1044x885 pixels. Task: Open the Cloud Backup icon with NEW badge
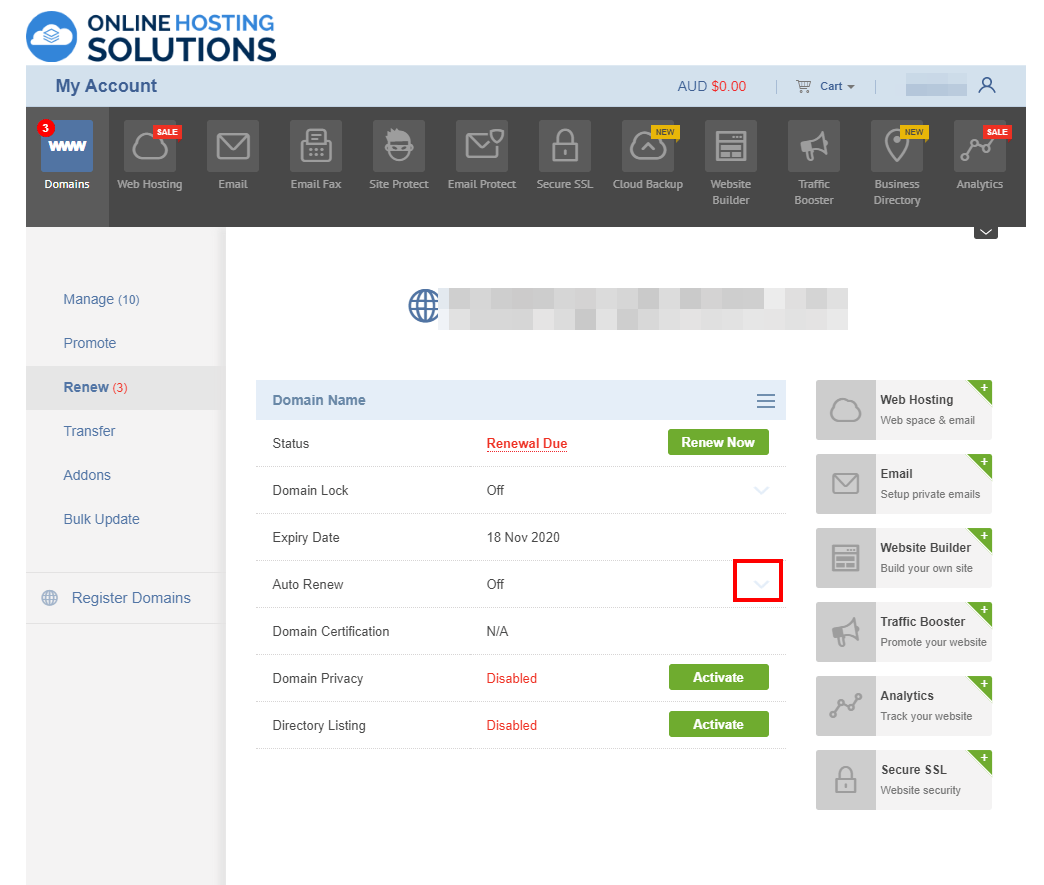tap(647, 147)
